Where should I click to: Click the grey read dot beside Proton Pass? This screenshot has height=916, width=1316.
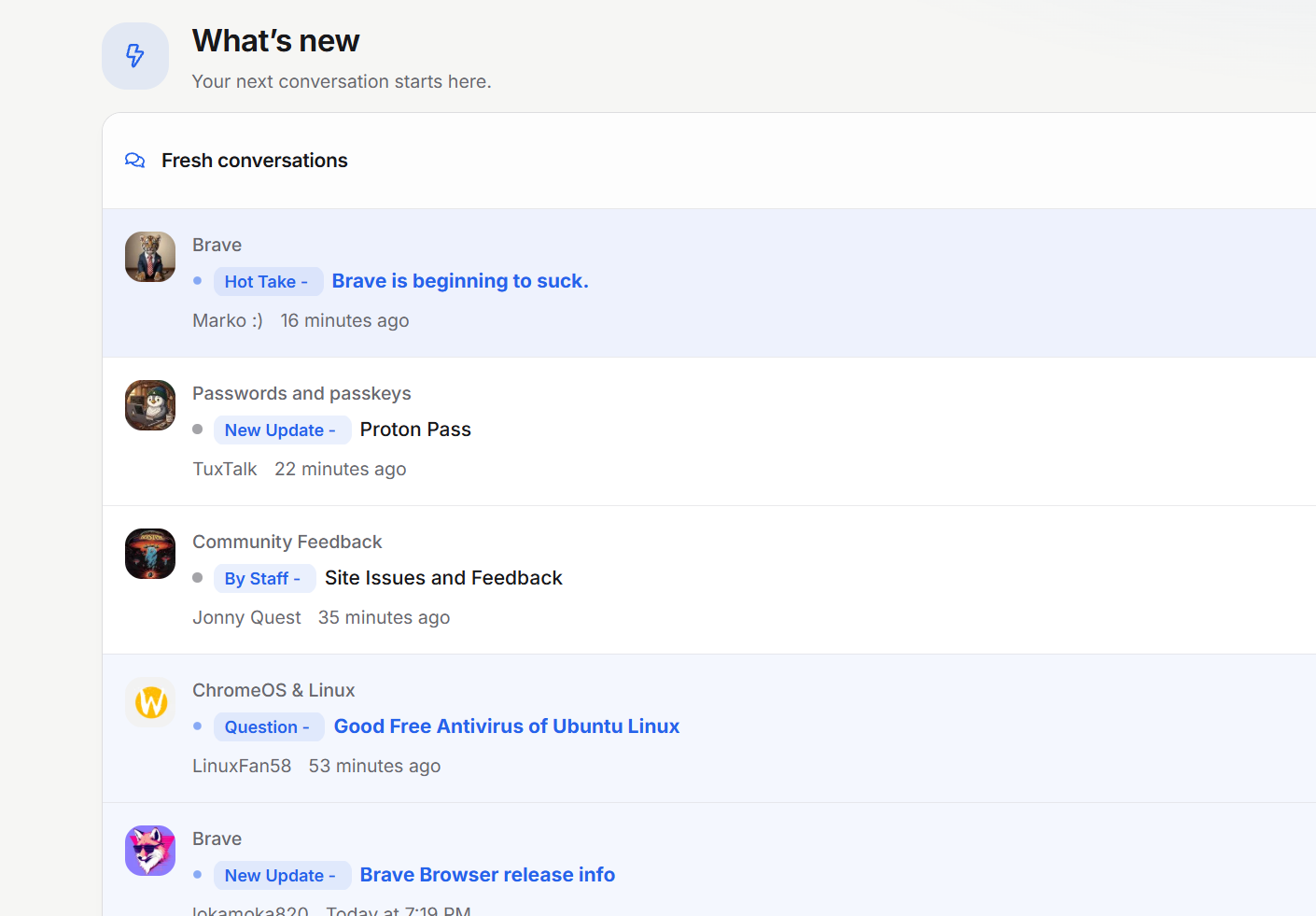(x=197, y=429)
